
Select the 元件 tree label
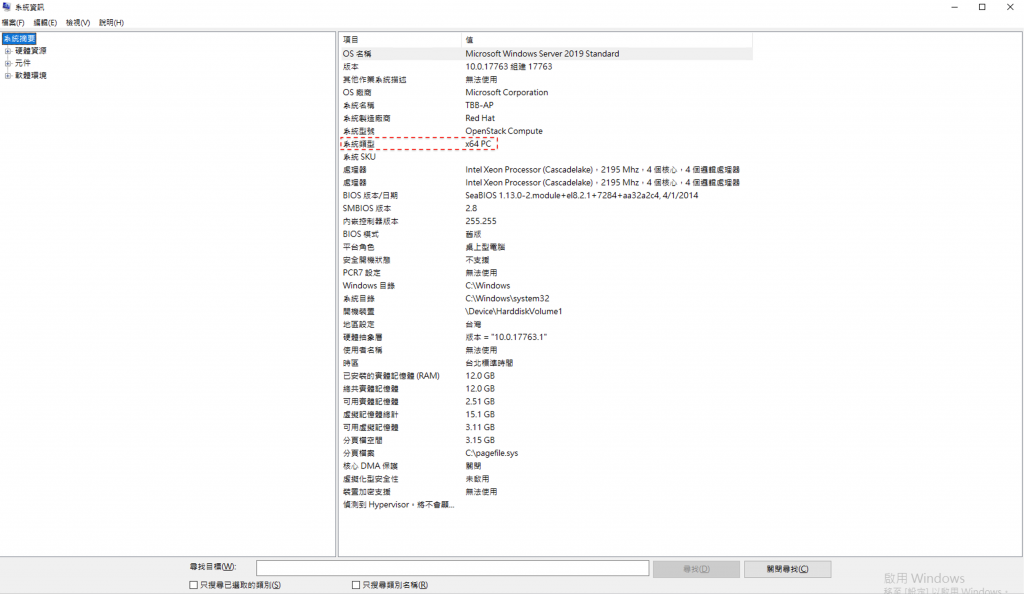point(23,63)
